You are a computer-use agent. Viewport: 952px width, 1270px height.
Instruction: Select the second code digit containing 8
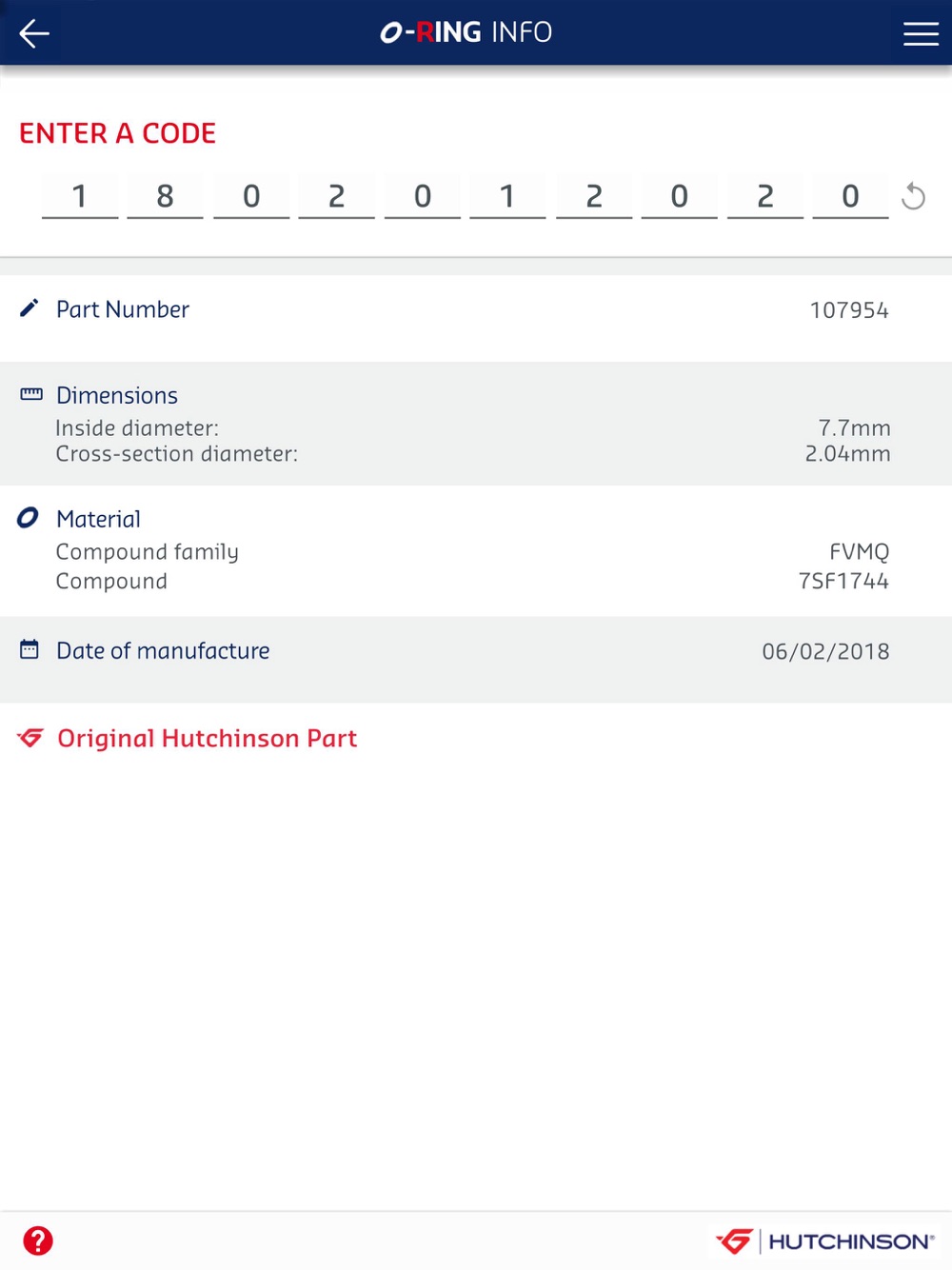pyautogui.click(x=165, y=196)
